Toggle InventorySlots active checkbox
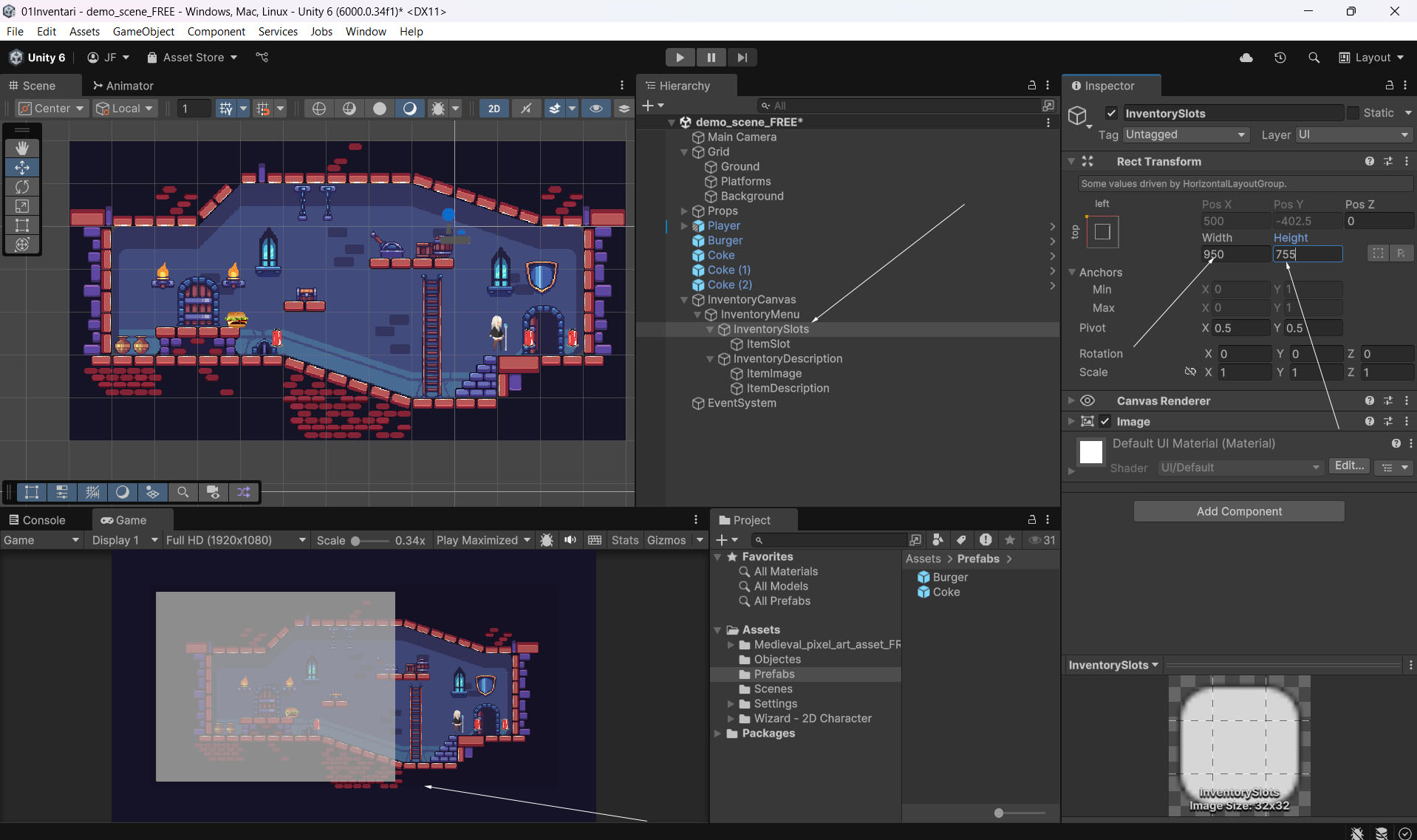The image size is (1417, 840). coord(1111,113)
